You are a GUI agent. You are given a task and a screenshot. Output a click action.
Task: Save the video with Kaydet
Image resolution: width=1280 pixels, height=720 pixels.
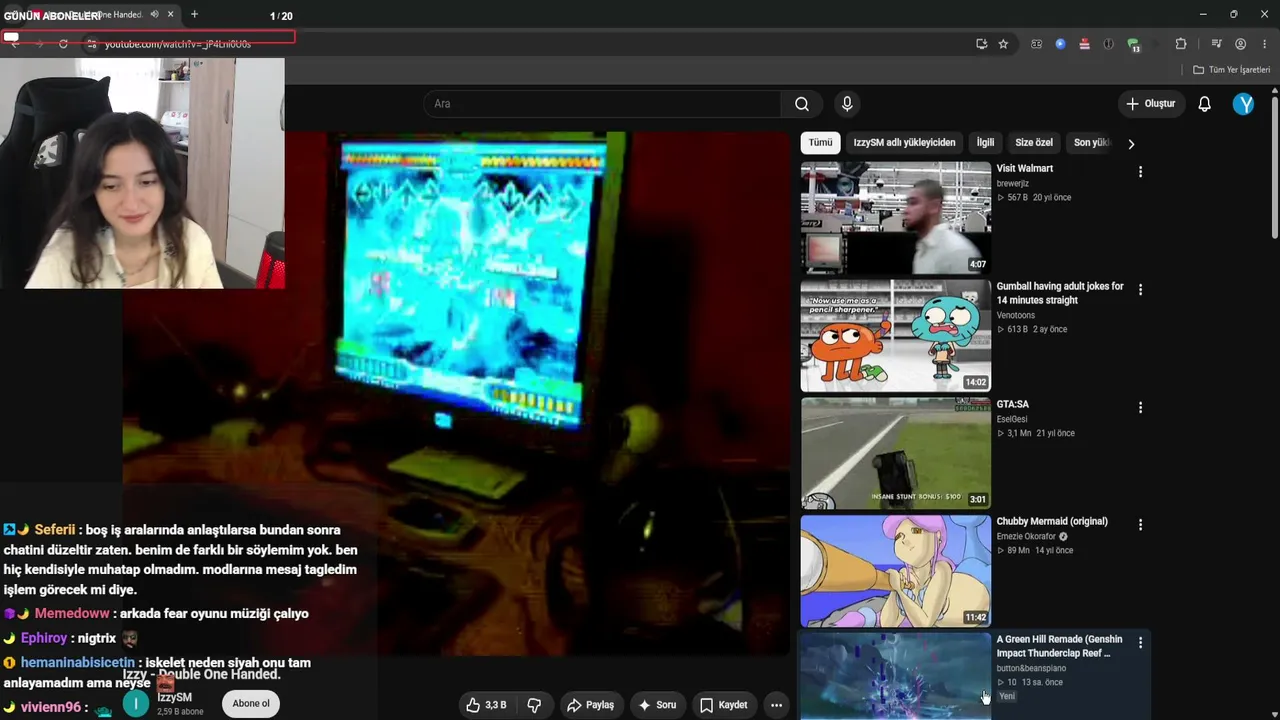coord(724,705)
